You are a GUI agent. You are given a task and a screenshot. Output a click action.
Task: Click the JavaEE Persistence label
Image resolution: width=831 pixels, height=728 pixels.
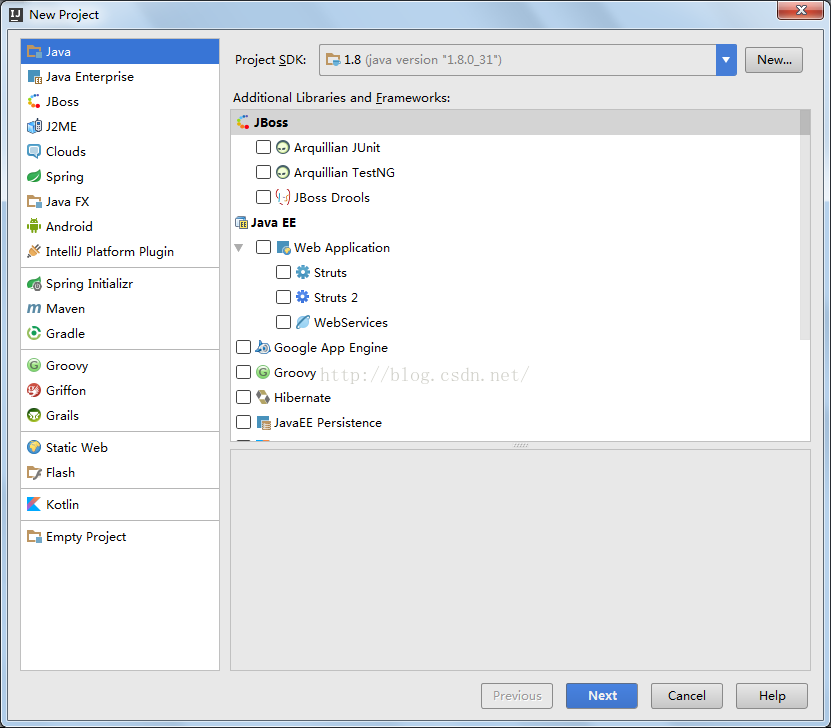(328, 423)
